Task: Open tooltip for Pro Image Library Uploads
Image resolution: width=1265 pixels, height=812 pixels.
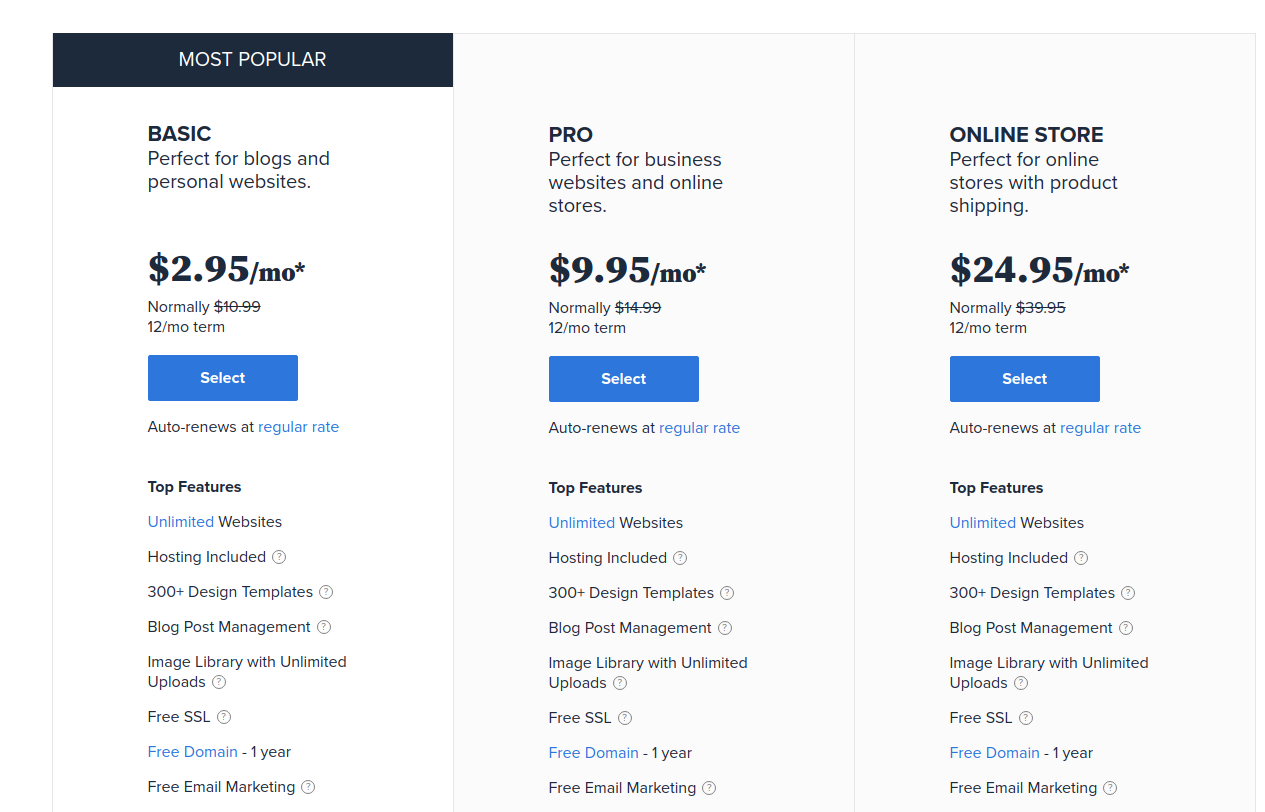Action: (x=620, y=683)
